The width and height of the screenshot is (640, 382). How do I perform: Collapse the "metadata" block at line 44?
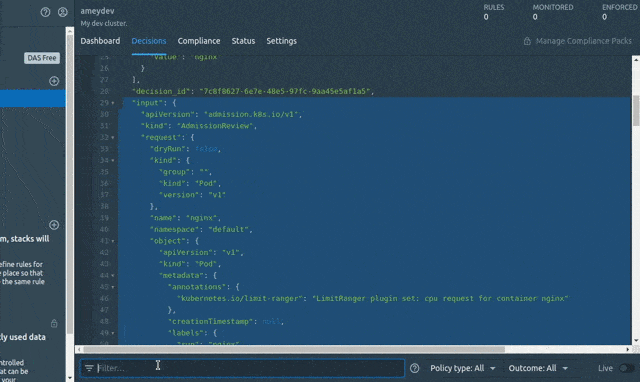[113, 275]
